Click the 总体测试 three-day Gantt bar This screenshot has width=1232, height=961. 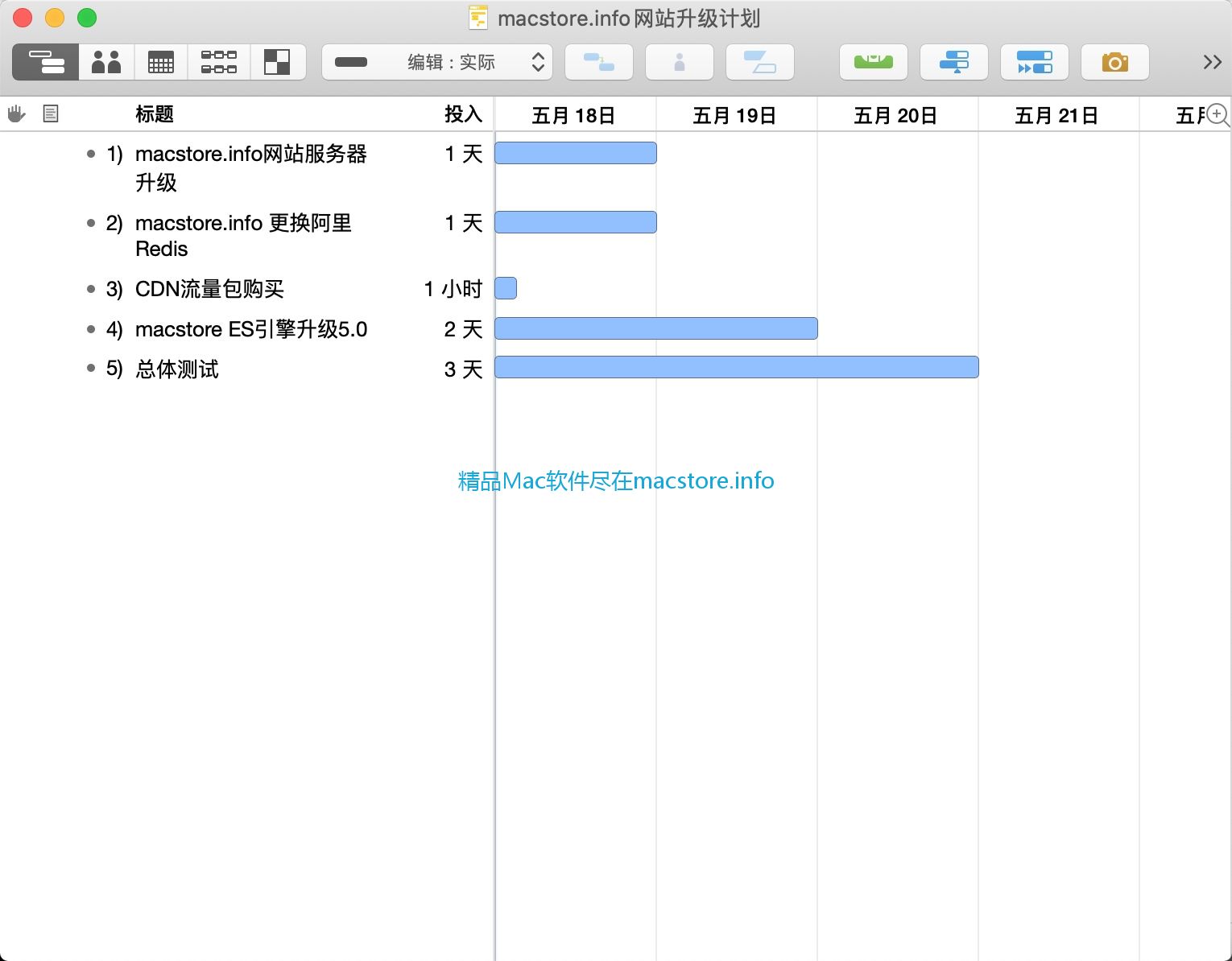(x=737, y=367)
